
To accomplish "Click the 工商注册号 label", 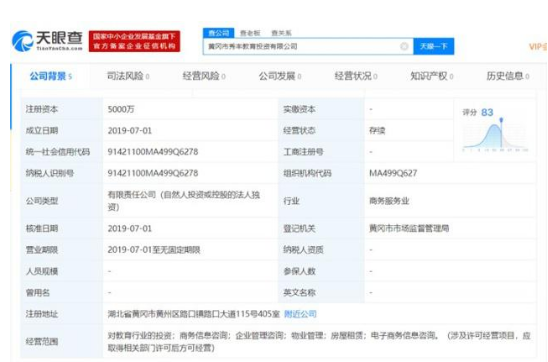I will (x=303, y=152).
